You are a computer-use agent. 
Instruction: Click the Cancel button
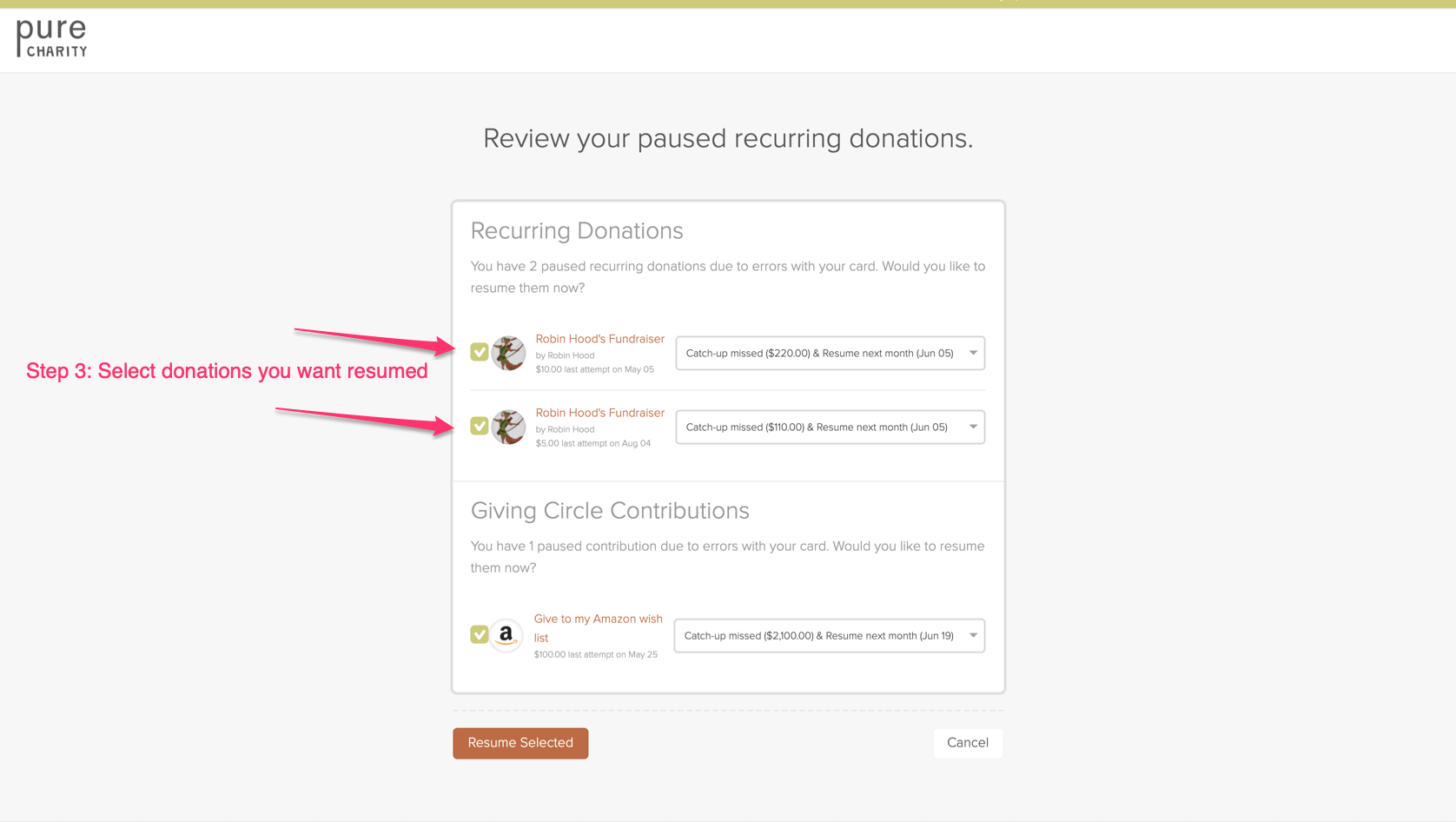coord(968,743)
